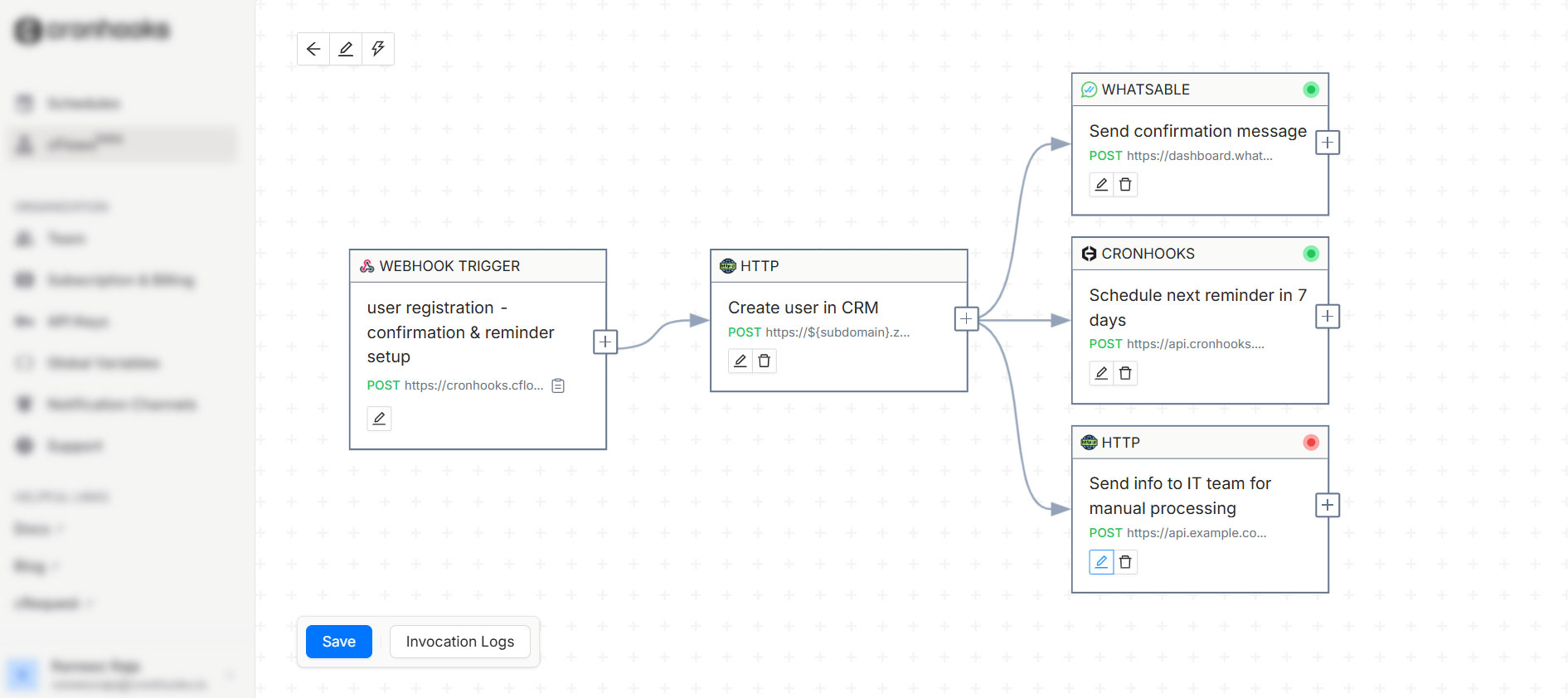Save the workflow
1568x698 pixels.
339,642
